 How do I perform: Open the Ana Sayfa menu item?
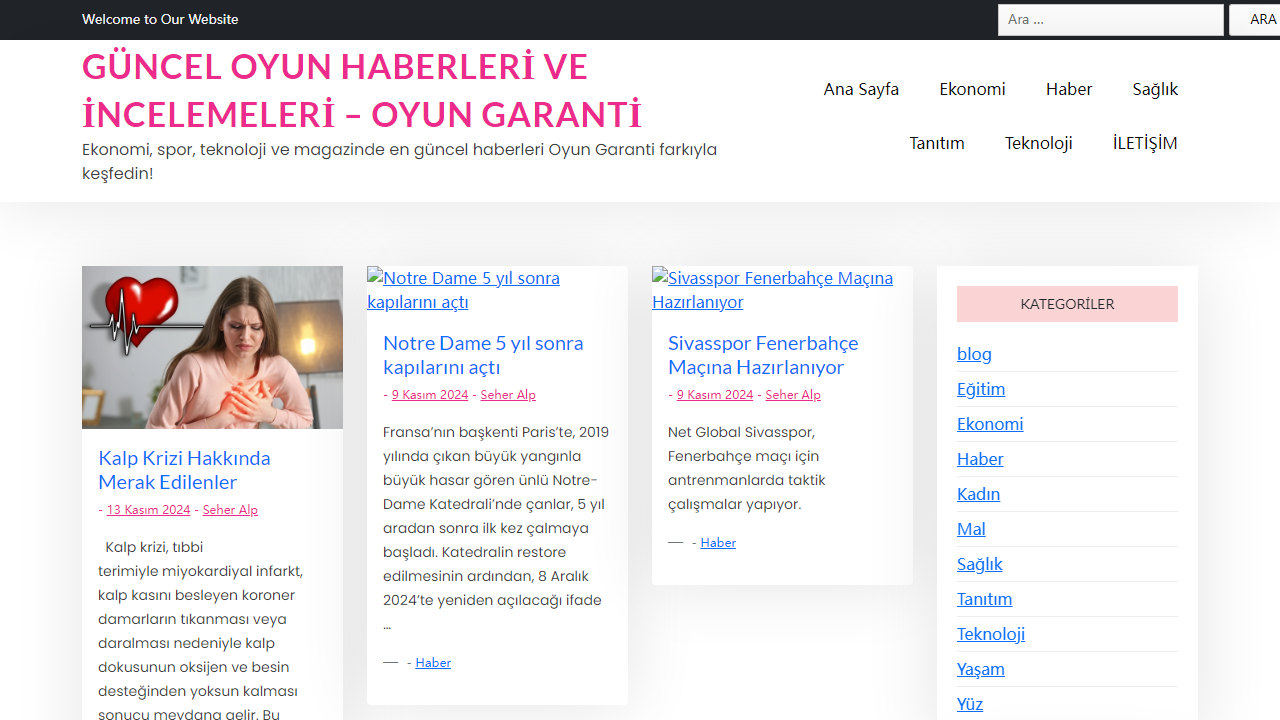(861, 89)
